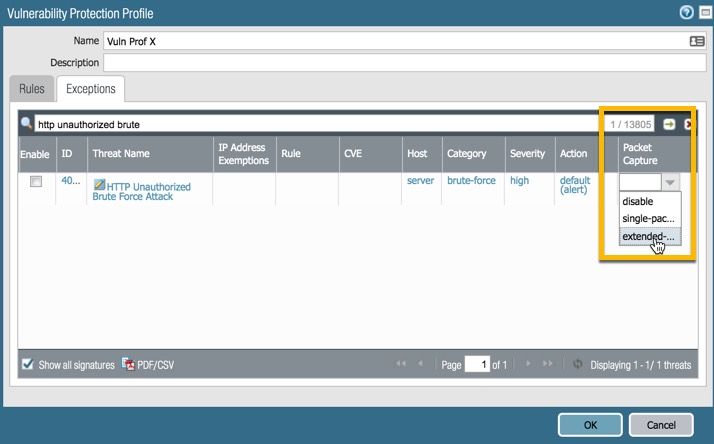This screenshot has width=714, height=444.
Task: Click the magnifying glass search icon
Action: [x=27, y=124]
